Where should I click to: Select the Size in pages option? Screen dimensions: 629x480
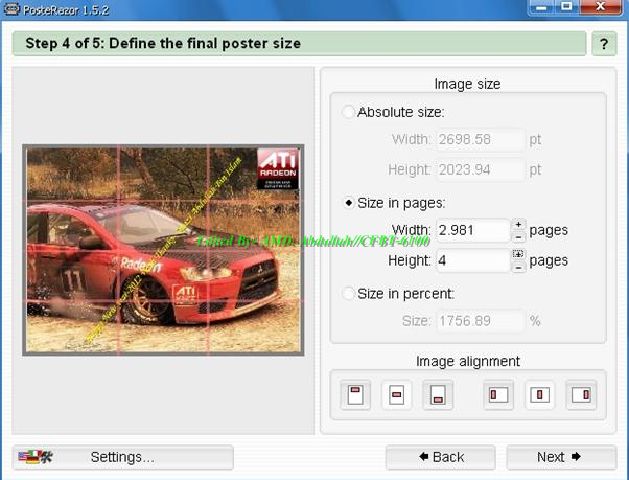coord(348,203)
